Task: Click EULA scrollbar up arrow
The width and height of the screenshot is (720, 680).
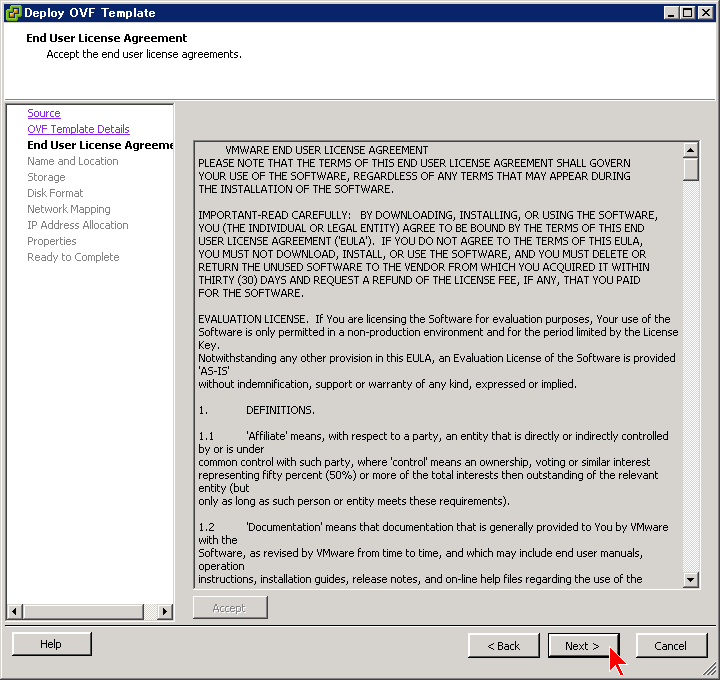Action: point(691,150)
